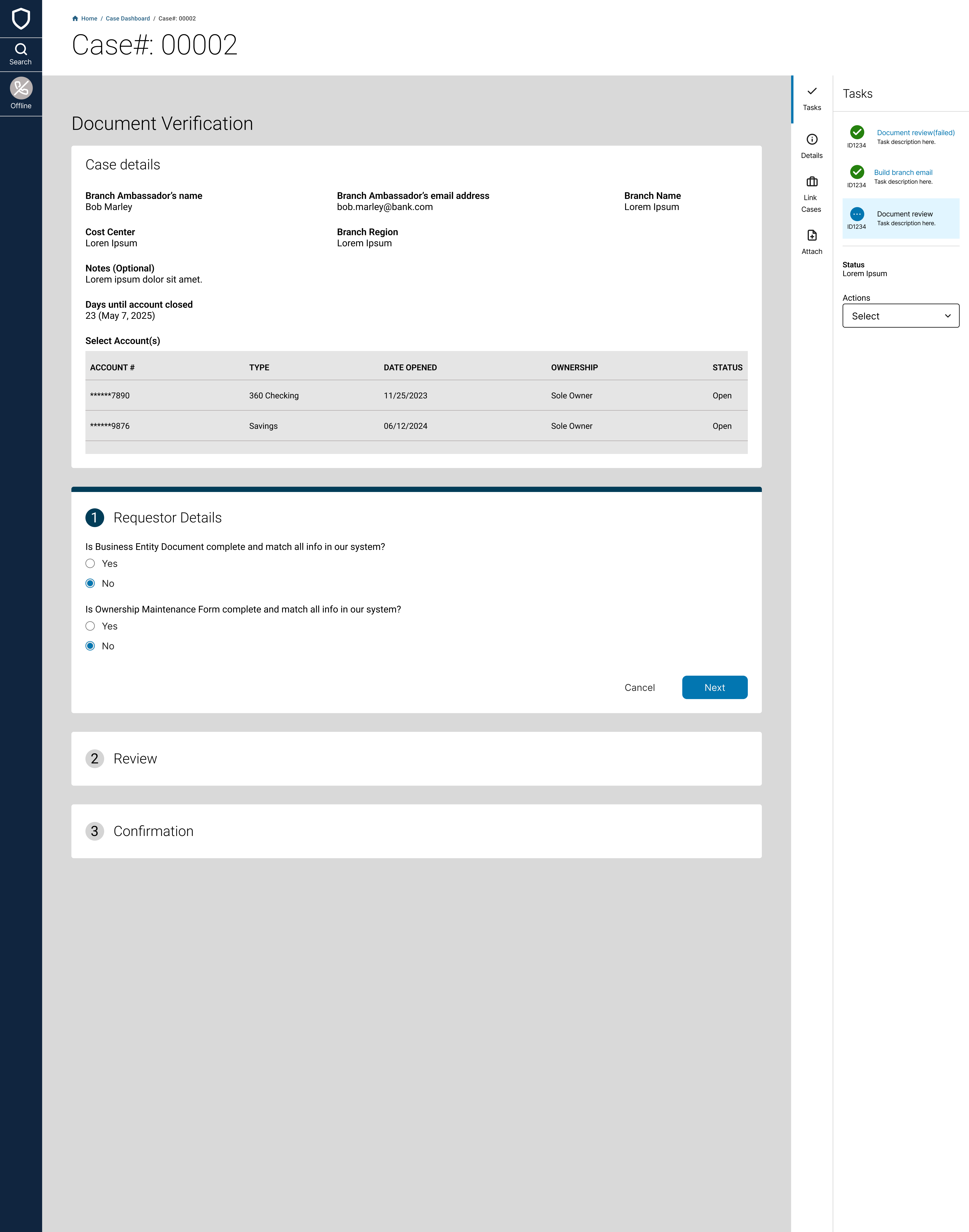
Task: Click the shield logo icon
Action: (21, 19)
